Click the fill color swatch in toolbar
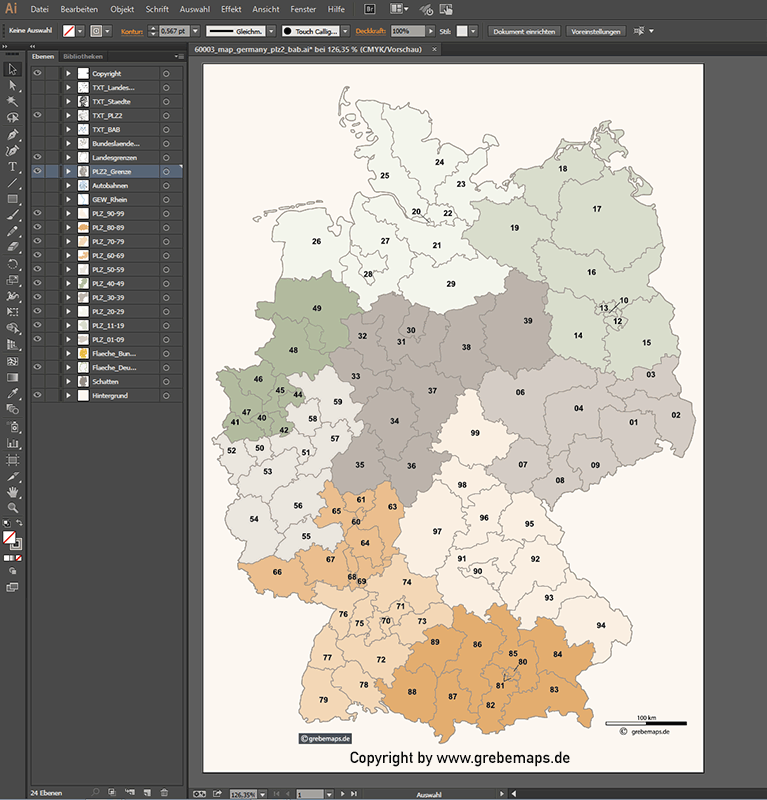 pos(9,537)
